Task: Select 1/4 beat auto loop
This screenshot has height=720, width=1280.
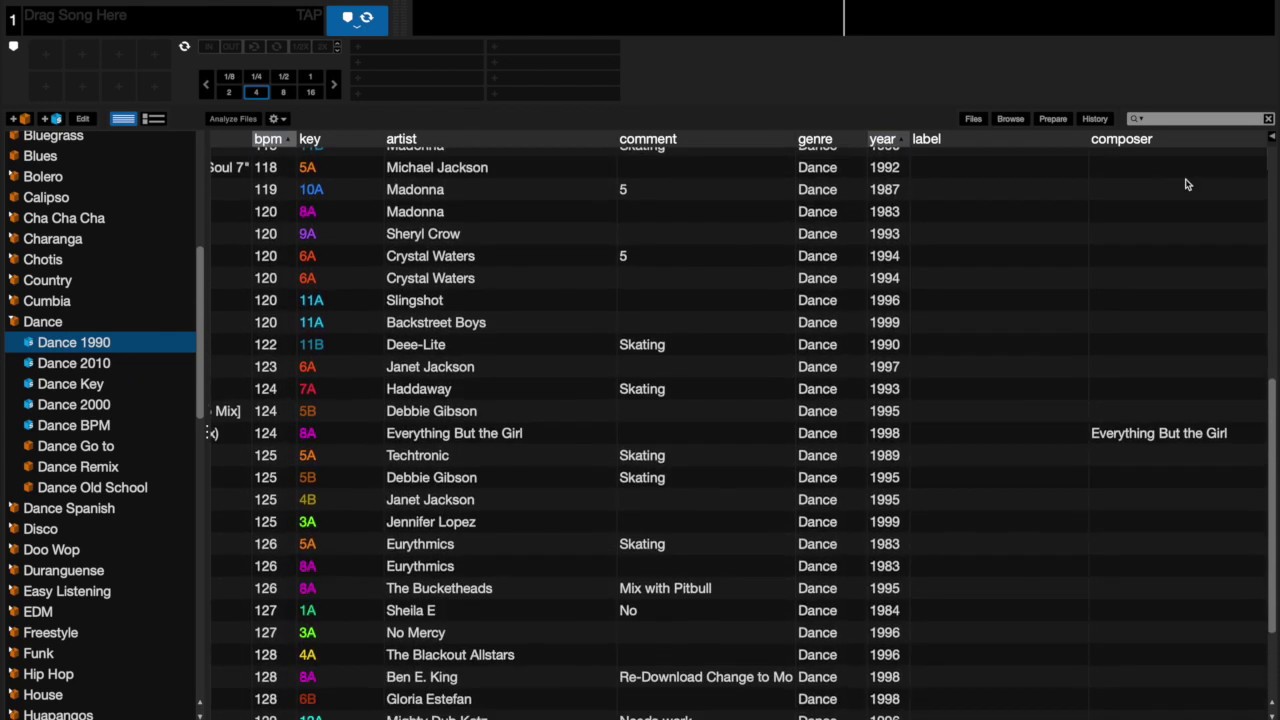Action: tap(256, 76)
